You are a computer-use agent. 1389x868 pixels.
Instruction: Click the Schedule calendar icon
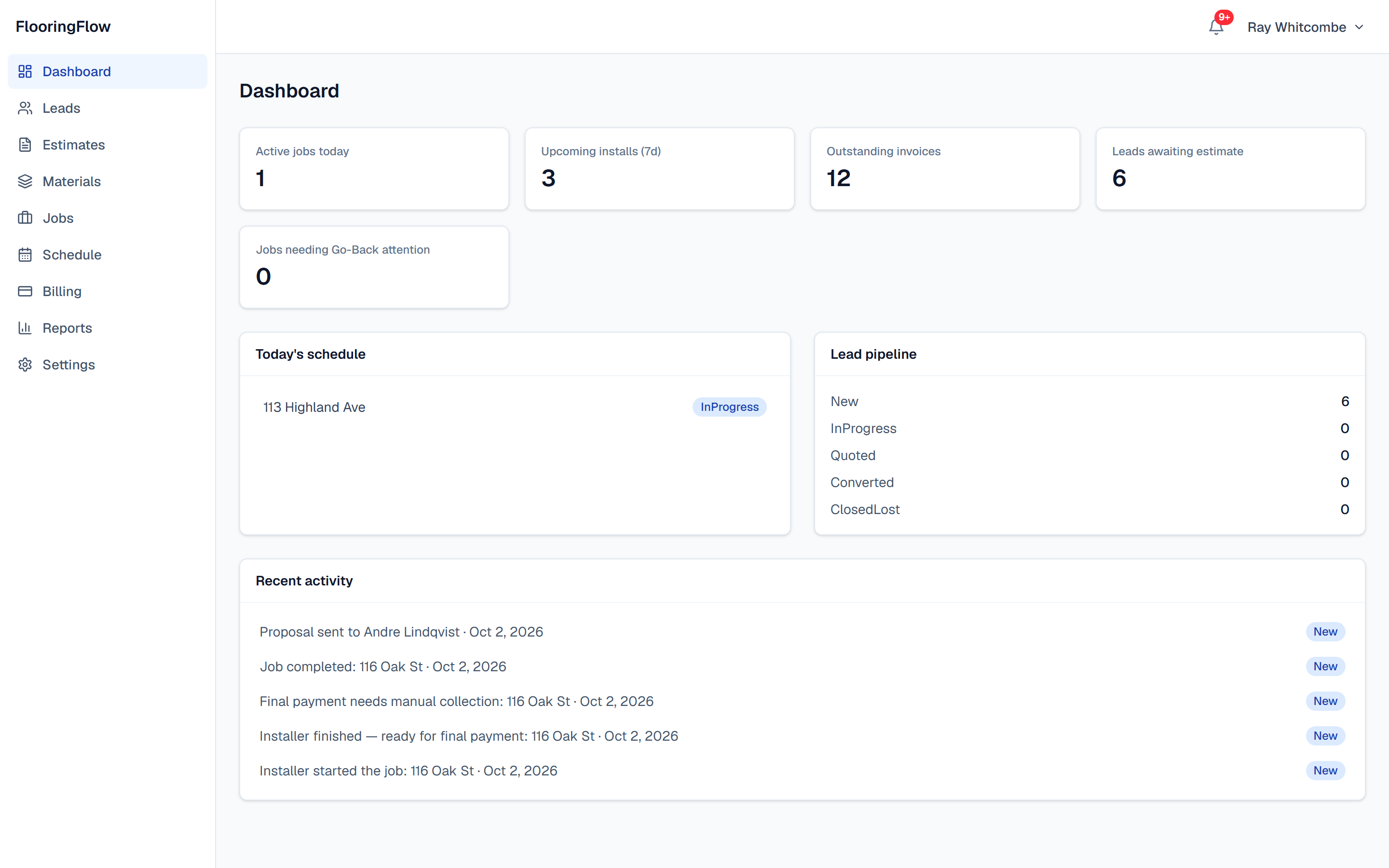pos(25,255)
